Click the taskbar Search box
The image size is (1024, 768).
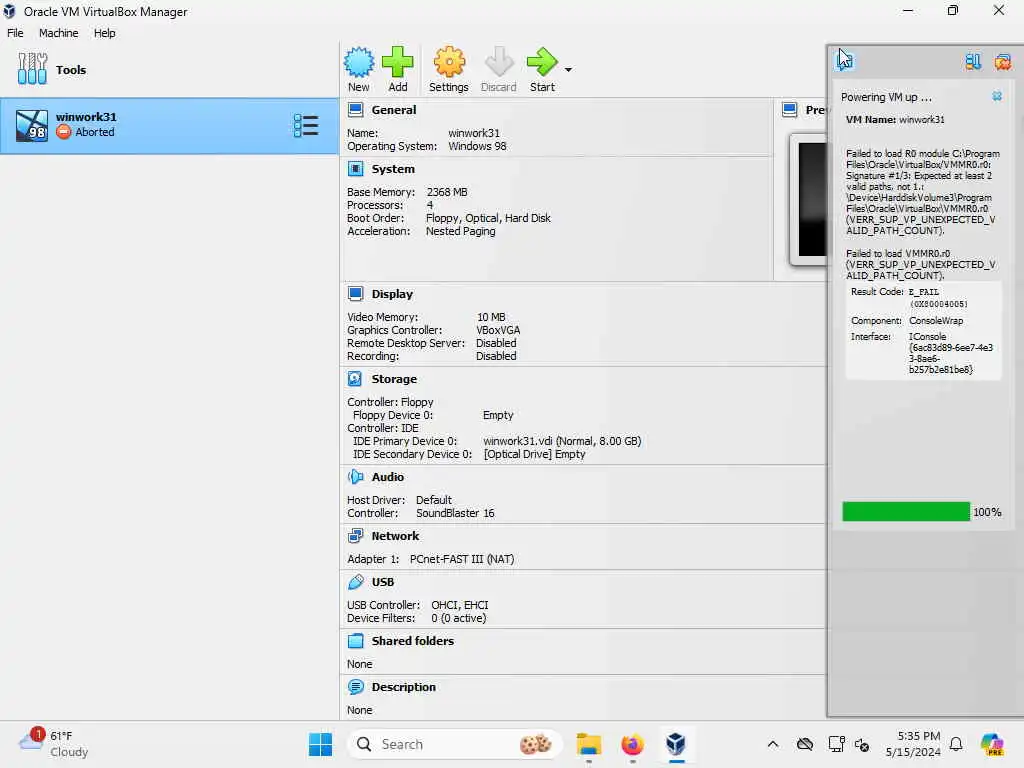tap(455, 744)
